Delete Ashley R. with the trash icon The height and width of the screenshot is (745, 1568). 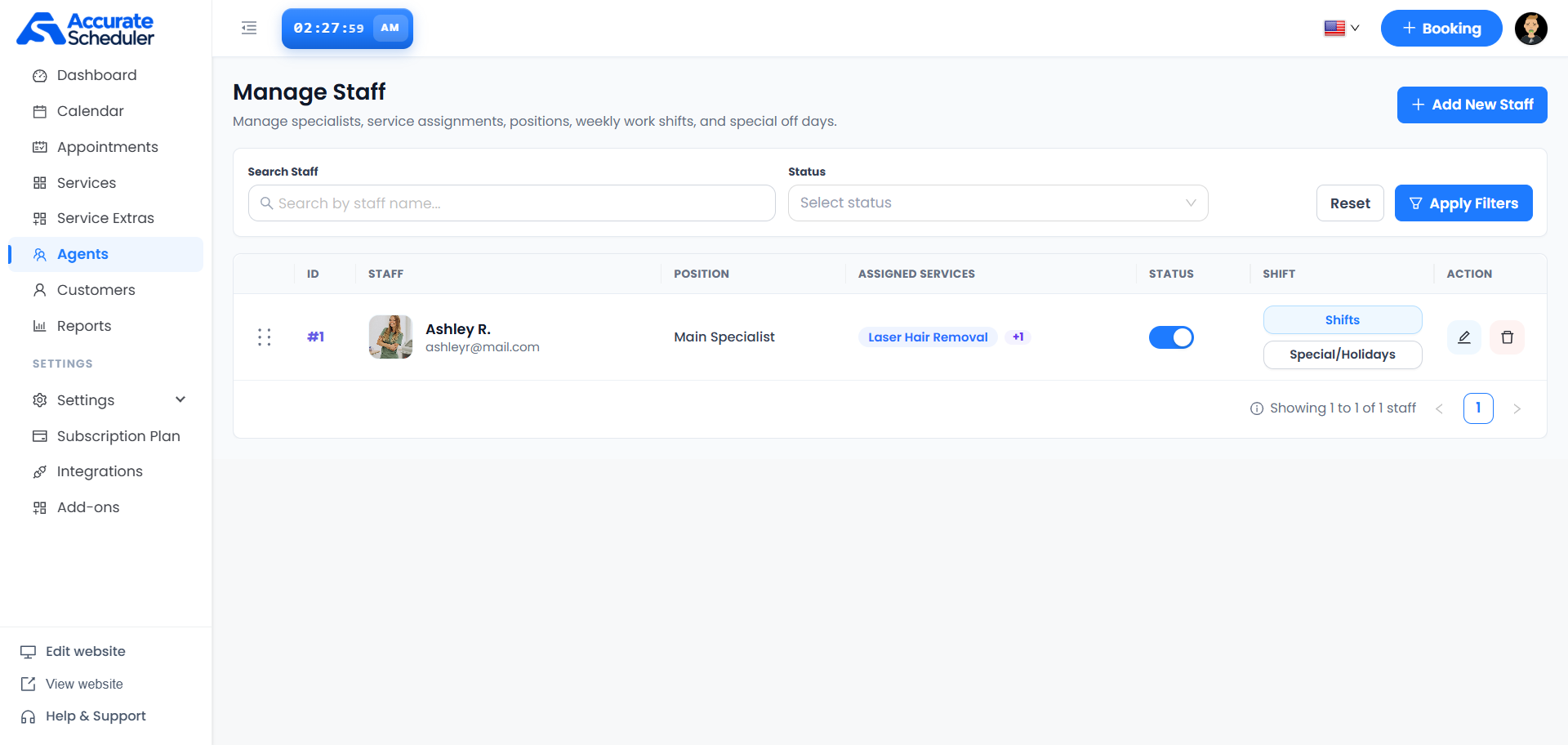tap(1508, 337)
